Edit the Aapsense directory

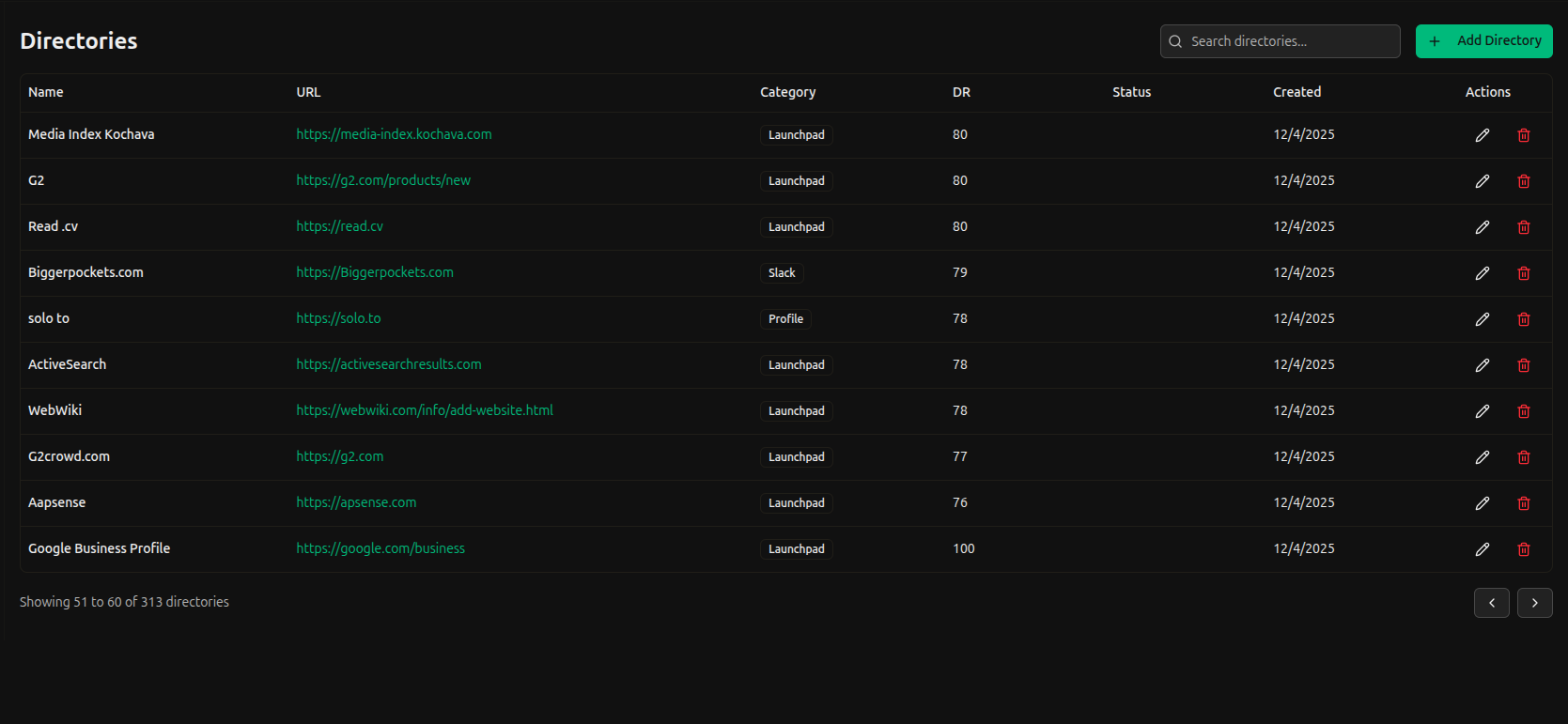tap(1482, 503)
